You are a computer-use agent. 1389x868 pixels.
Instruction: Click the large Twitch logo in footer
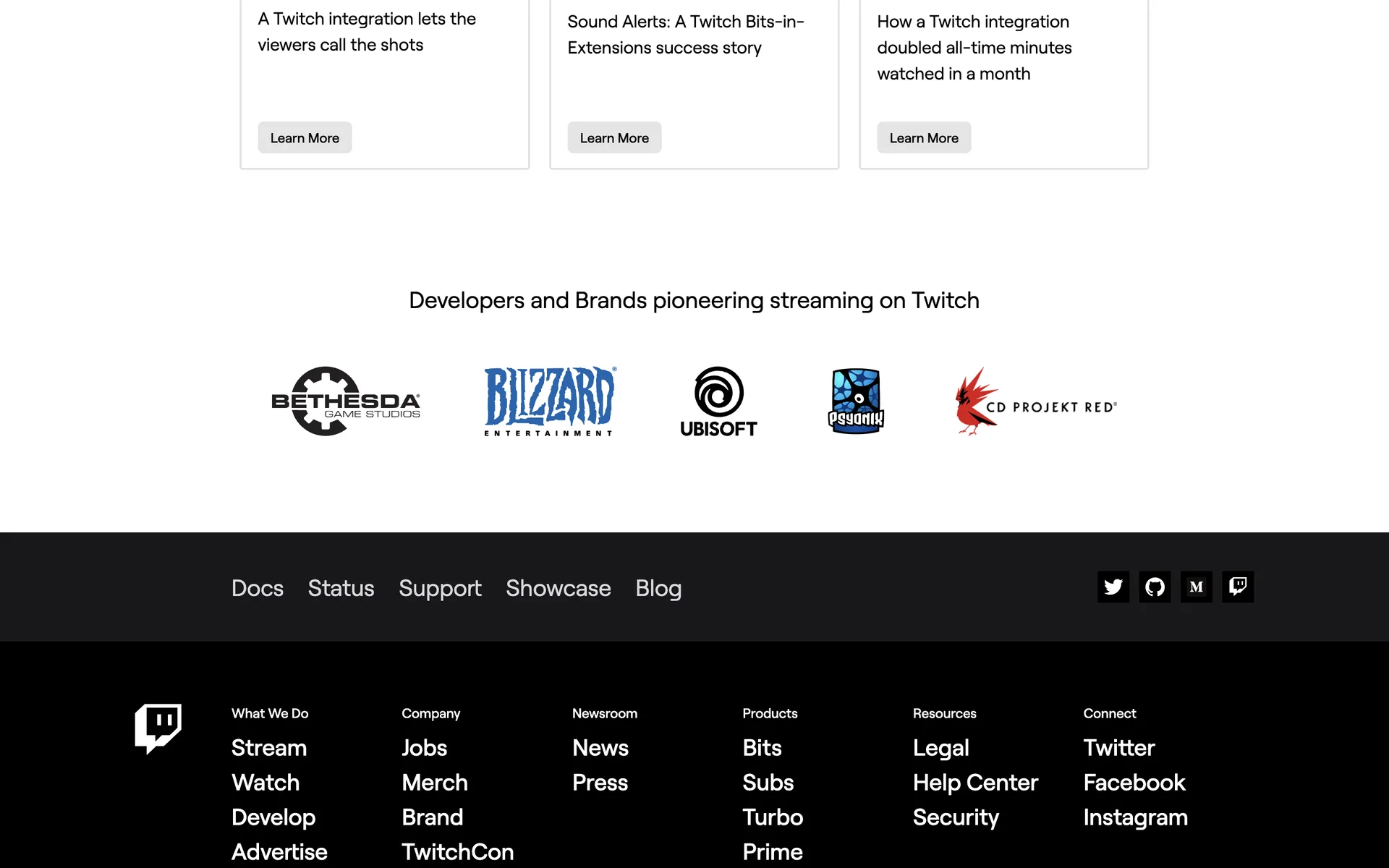tap(158, 728)
